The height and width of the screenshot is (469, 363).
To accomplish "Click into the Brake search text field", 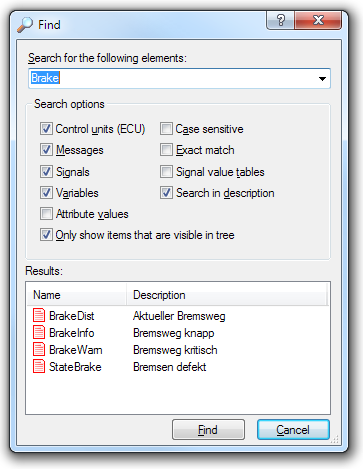I will coord(172,78).
